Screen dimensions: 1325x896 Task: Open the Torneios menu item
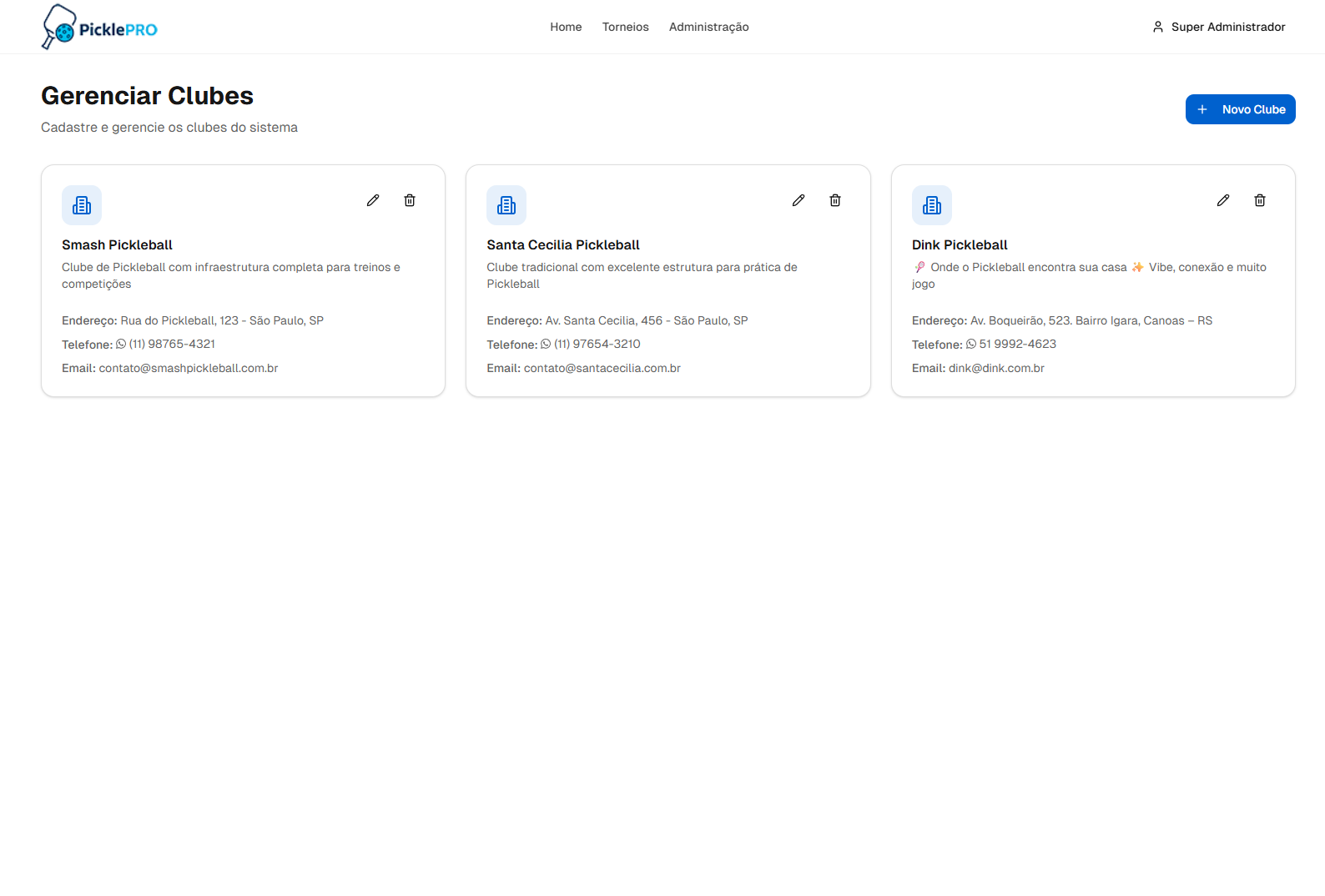(625, 27)
